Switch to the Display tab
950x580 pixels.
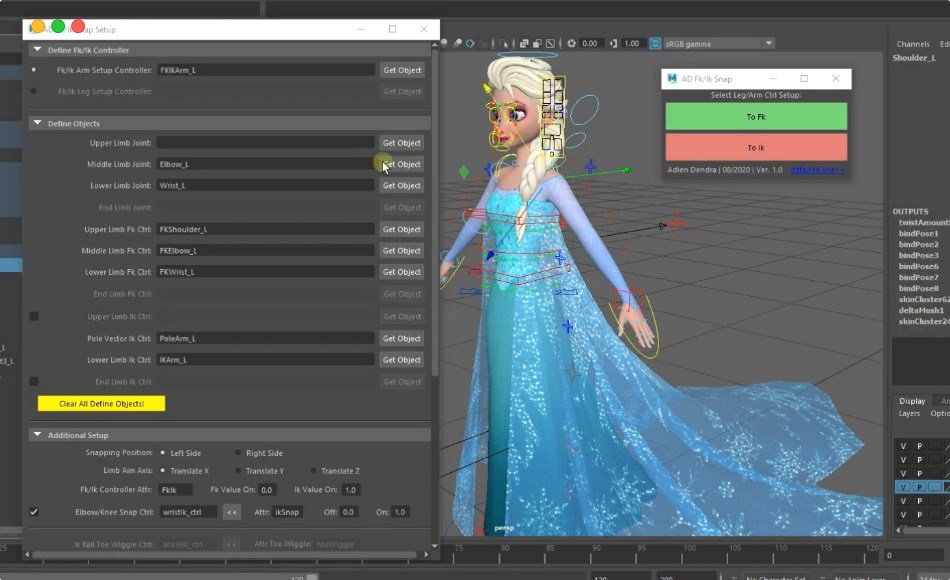tap(911, 401)
